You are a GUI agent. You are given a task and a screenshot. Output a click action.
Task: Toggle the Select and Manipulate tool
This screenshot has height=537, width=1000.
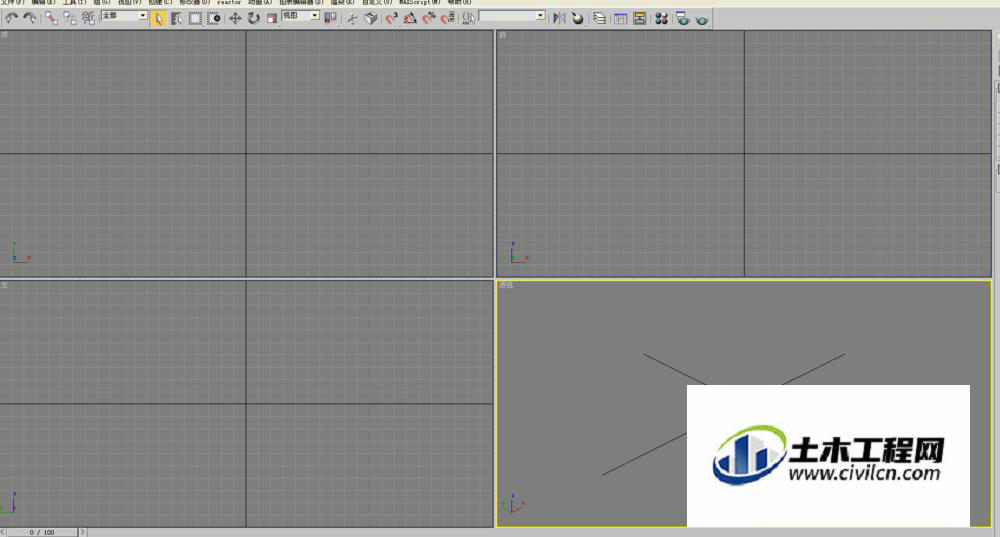352,18
